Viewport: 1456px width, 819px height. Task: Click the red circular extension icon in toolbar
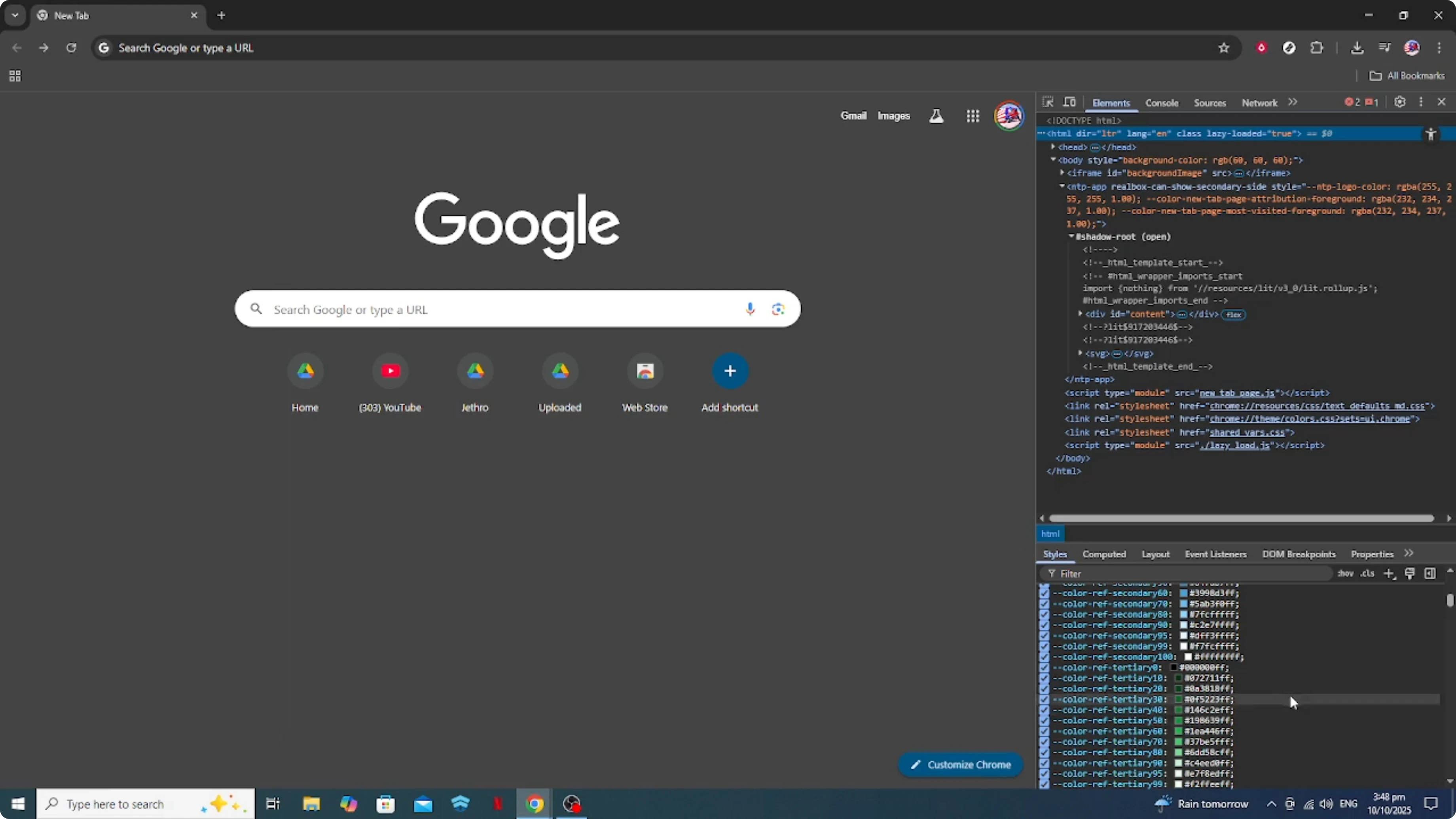(1262, 48)
